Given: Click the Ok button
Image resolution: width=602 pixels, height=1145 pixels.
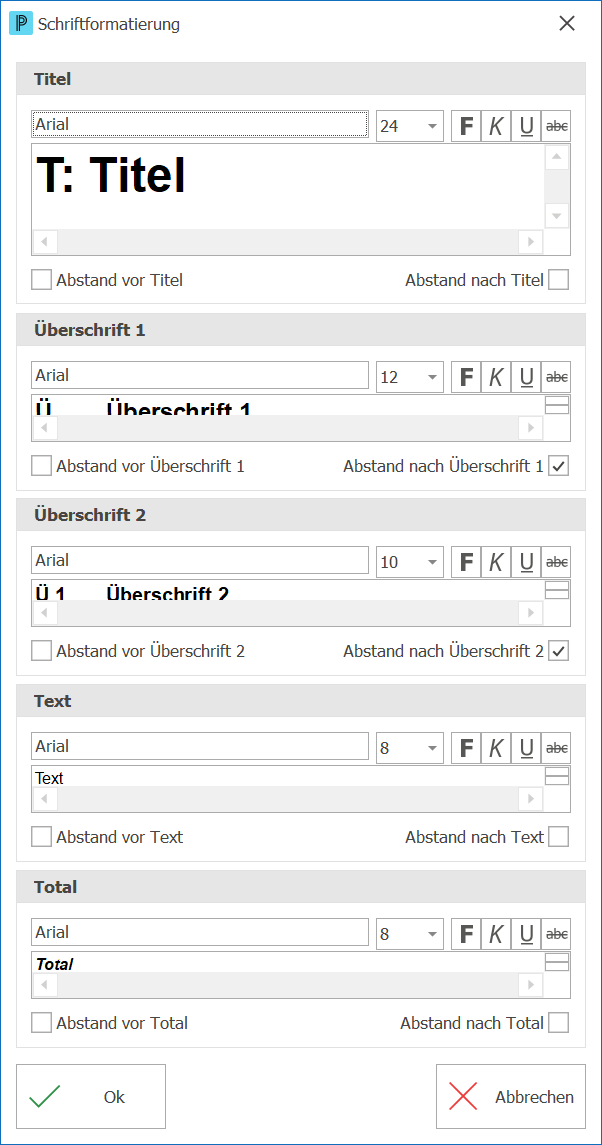Looking at the screenshot, I should [91, 1097].
